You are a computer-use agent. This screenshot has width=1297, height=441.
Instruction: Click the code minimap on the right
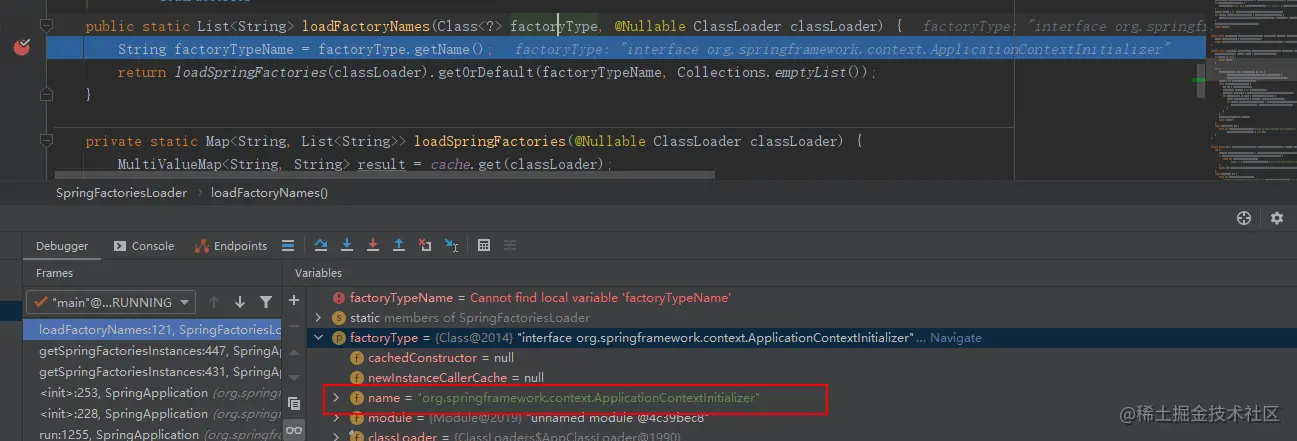point(1252,90)
